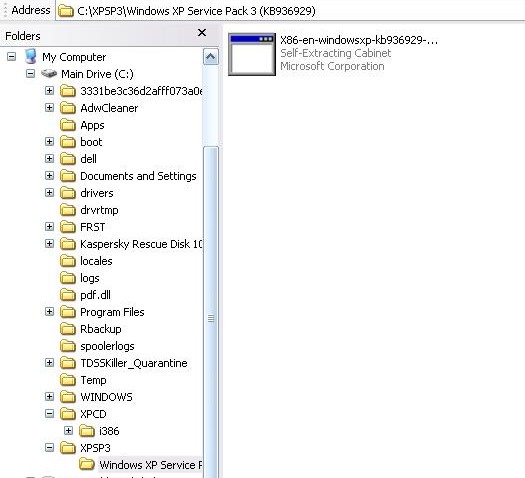525x478 pixels.
Task: Click the boot folder icon
Action: tap(68, 142)
